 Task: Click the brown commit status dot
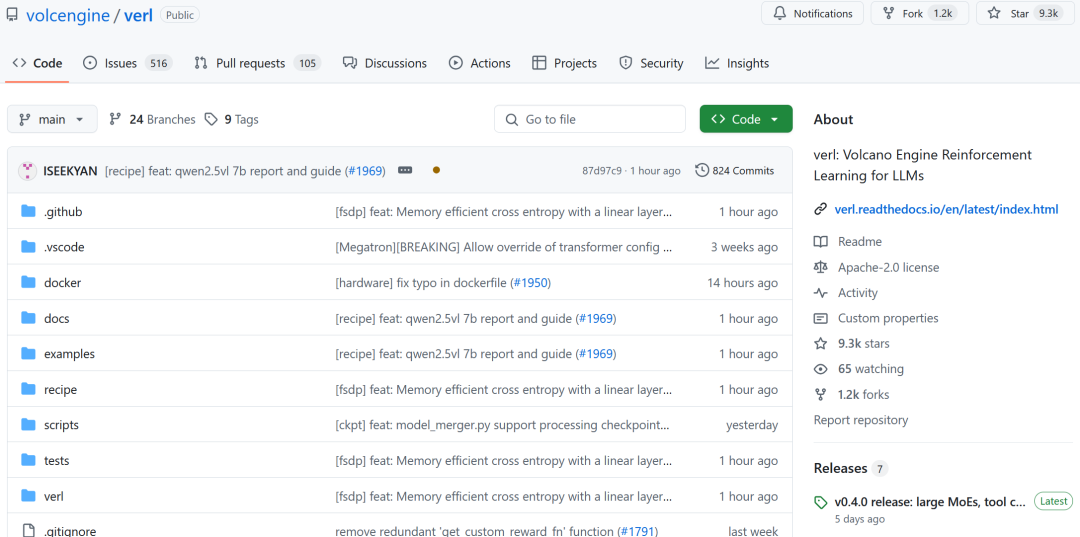pos(436,170)
